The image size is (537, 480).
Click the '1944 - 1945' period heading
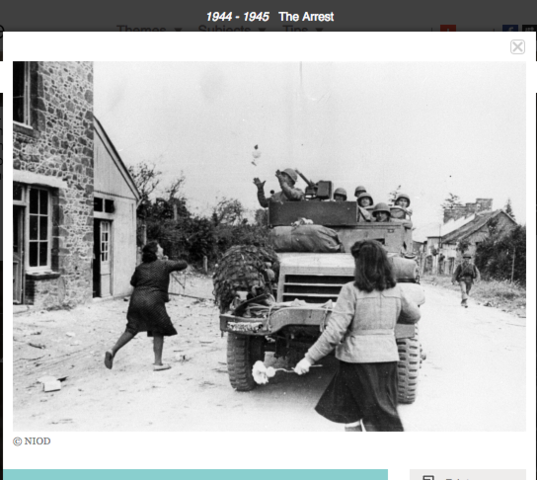pyautogui.click(x=237, y=17)
